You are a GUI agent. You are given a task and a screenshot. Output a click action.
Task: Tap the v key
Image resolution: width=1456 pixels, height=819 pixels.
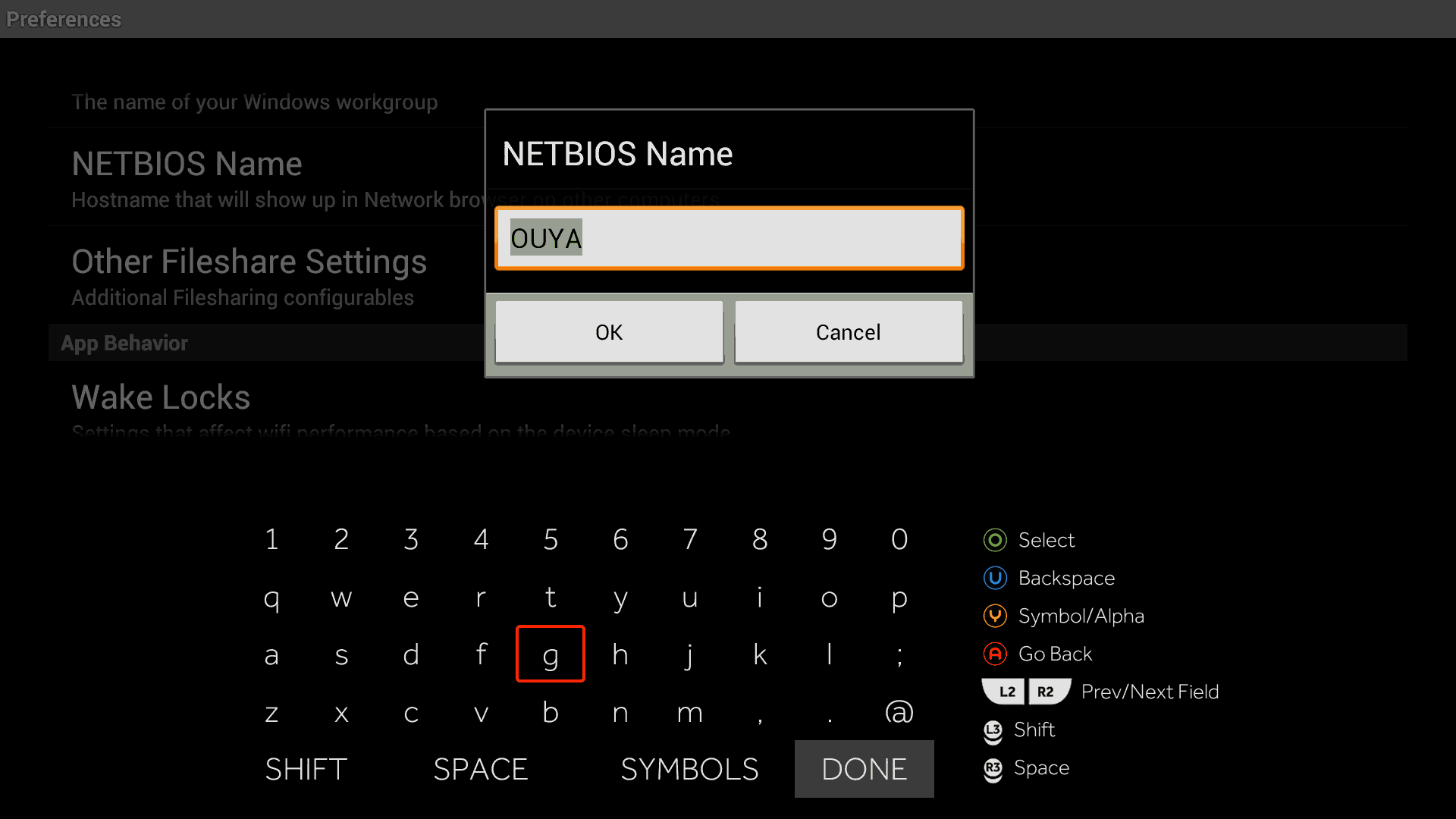(481, 712)
